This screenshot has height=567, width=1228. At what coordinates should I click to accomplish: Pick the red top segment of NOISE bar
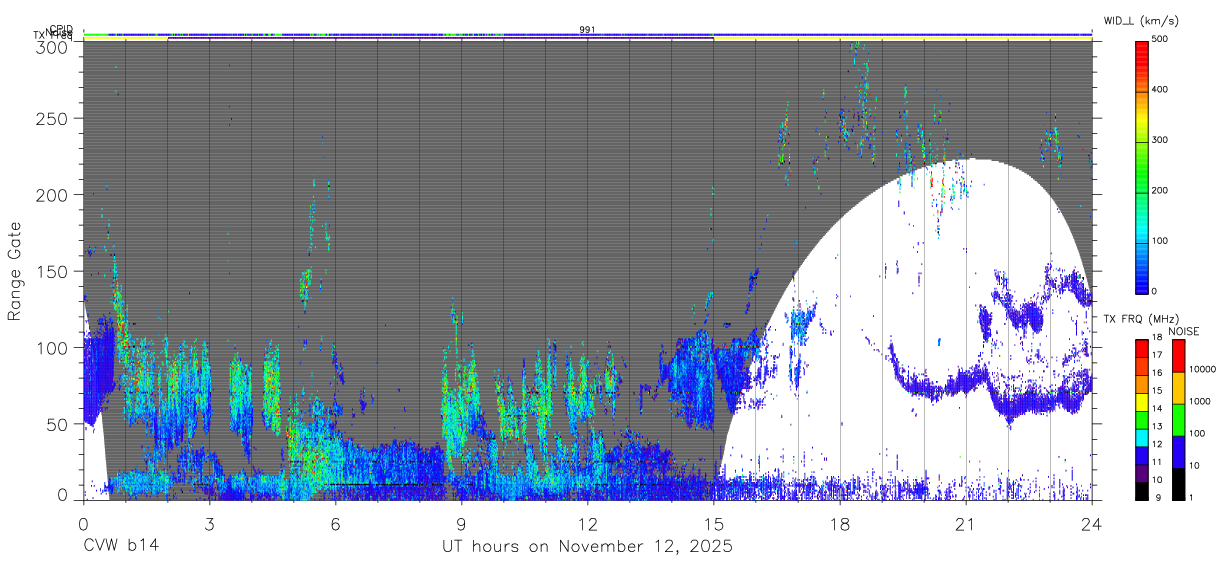coord(1178,356)
